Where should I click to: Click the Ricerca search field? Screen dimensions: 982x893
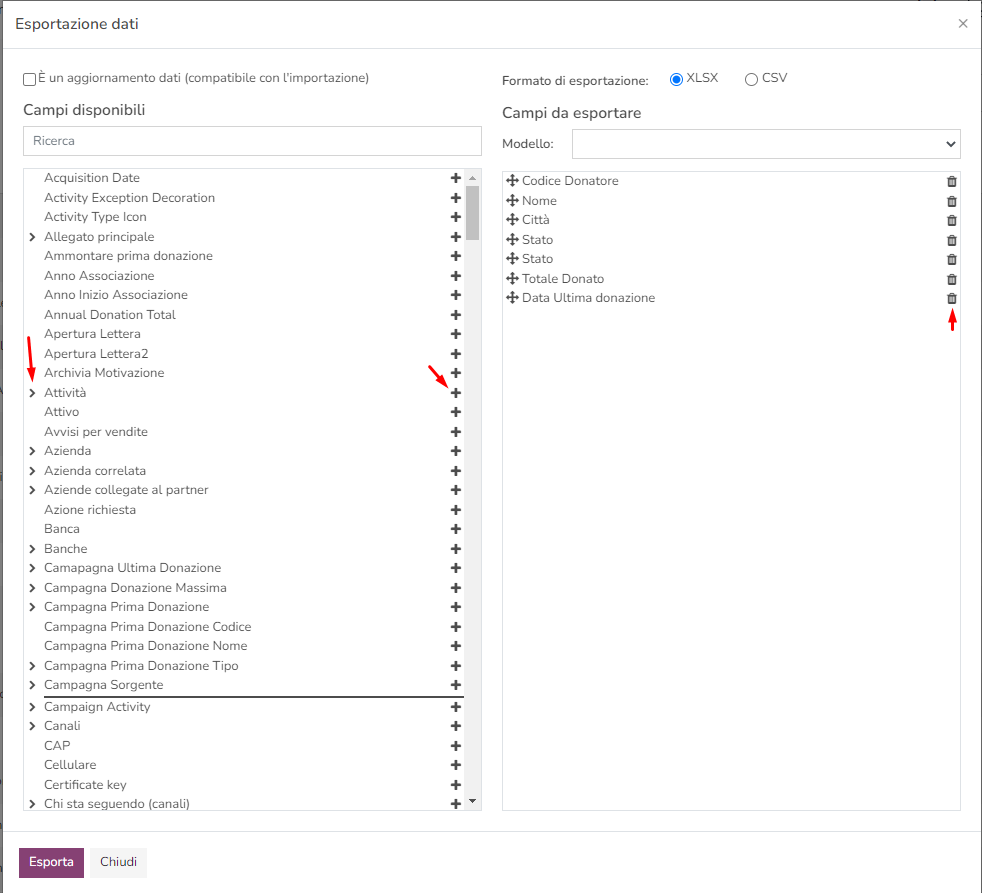[252, 141]
